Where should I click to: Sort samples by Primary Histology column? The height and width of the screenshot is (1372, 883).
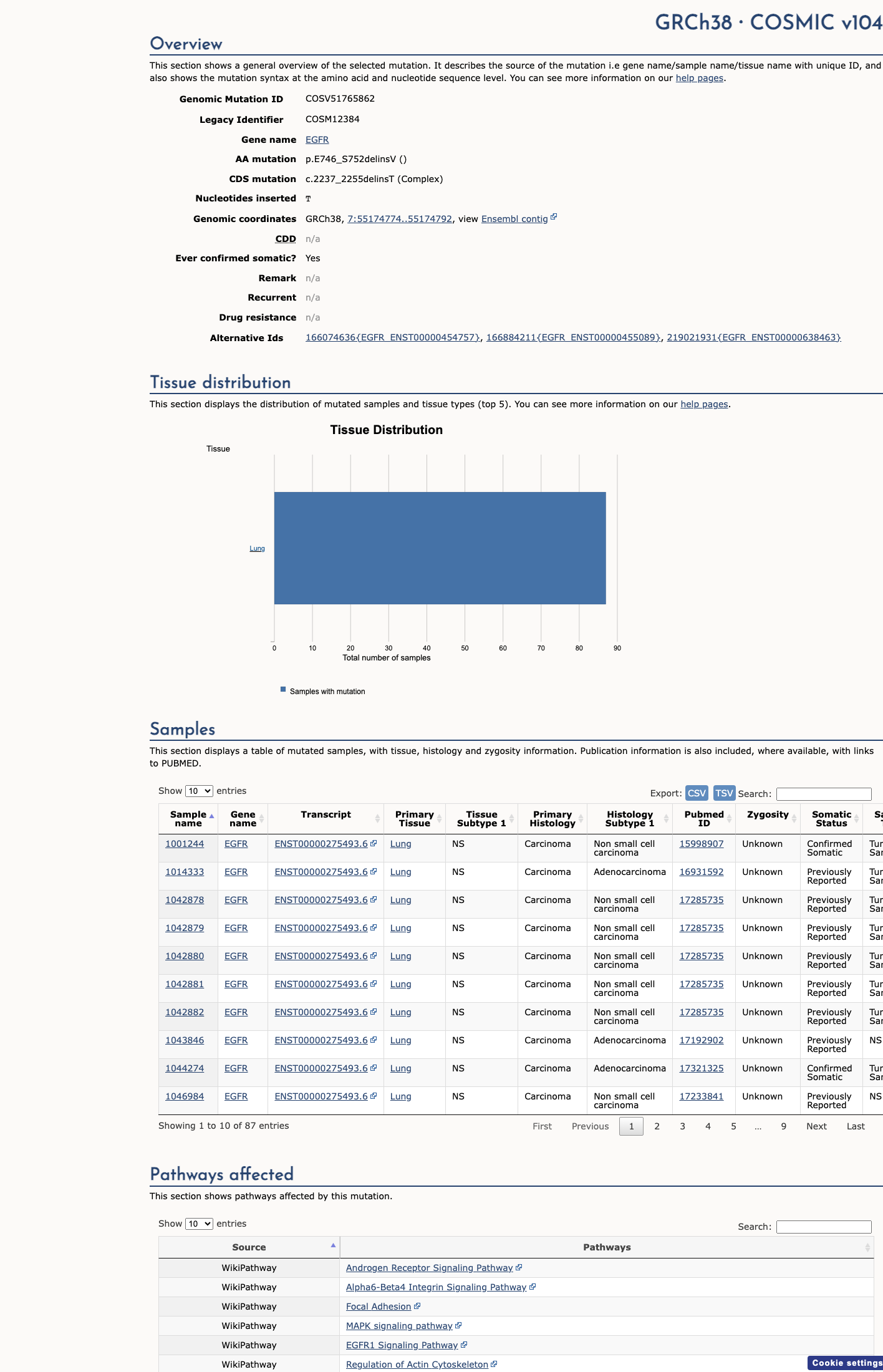[552, 819]
